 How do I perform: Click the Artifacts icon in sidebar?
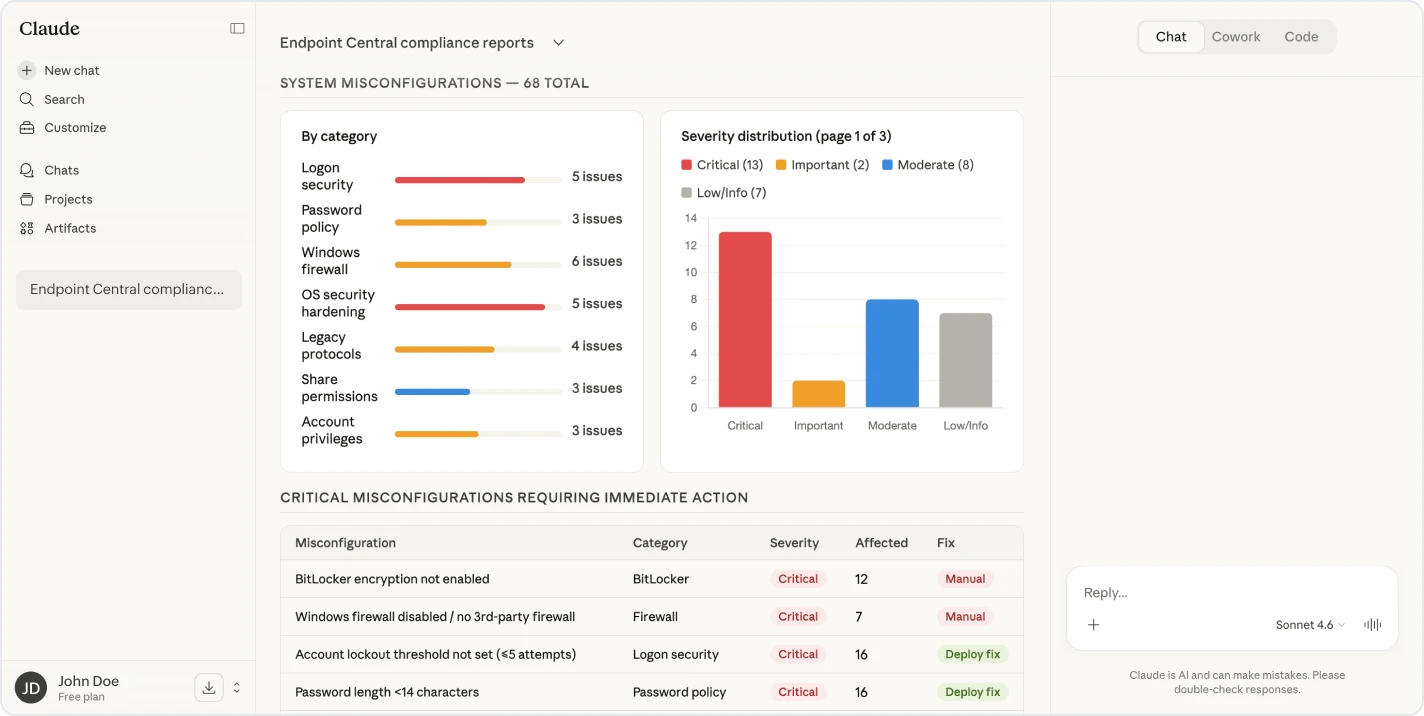[x=27, y=228]
